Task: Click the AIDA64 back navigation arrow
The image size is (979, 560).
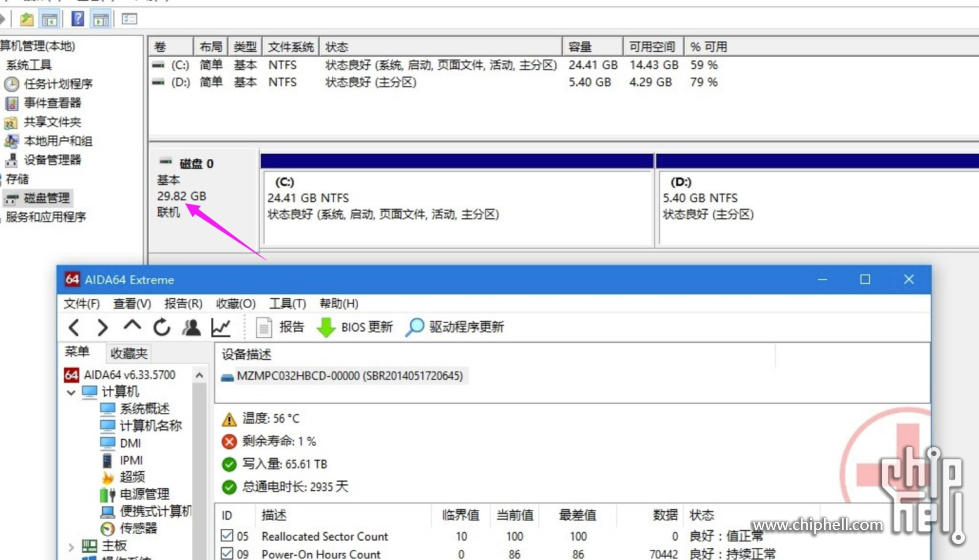Action: click(74, 327)
